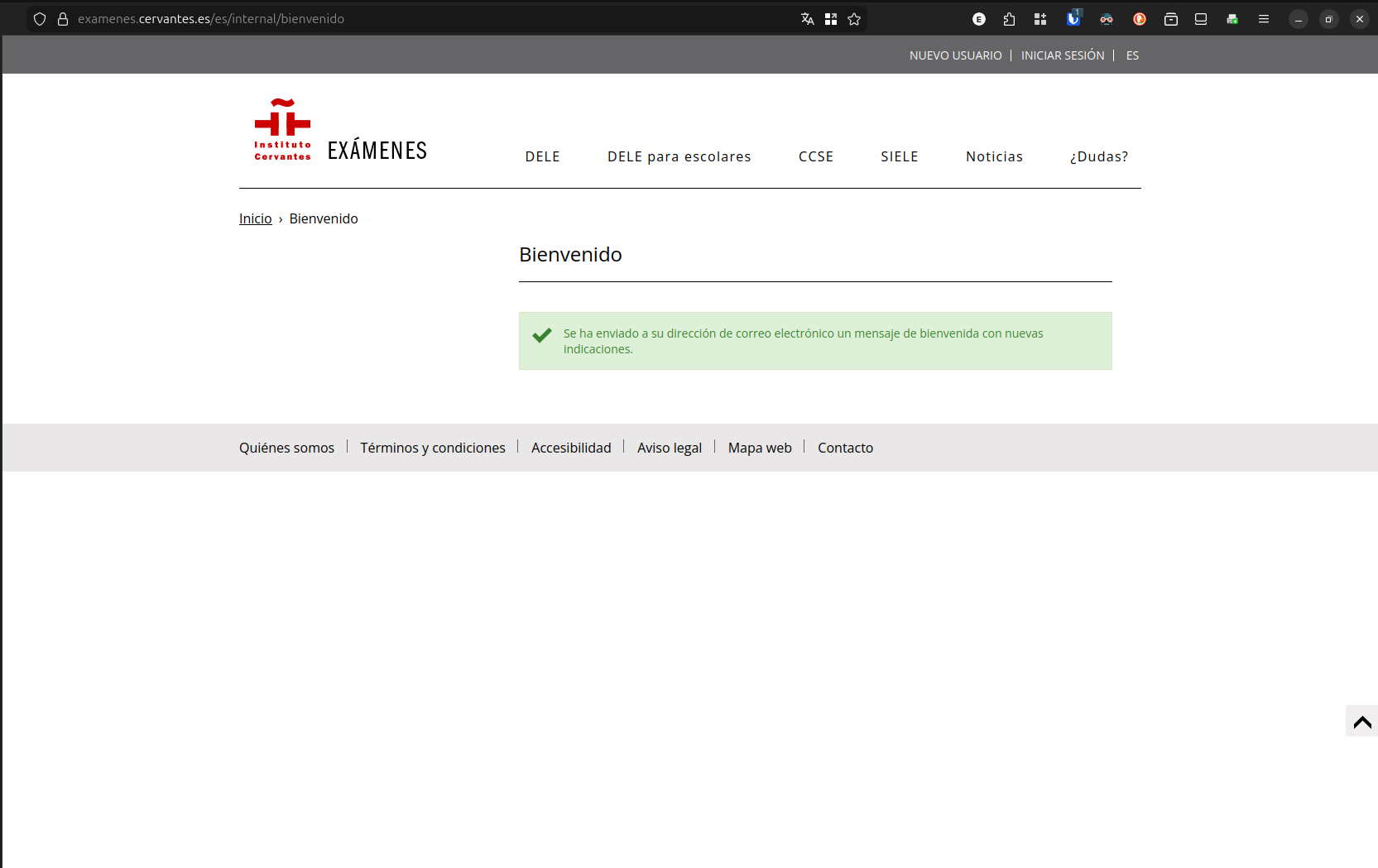Open the ES language selector

[x=1132, y=55]
